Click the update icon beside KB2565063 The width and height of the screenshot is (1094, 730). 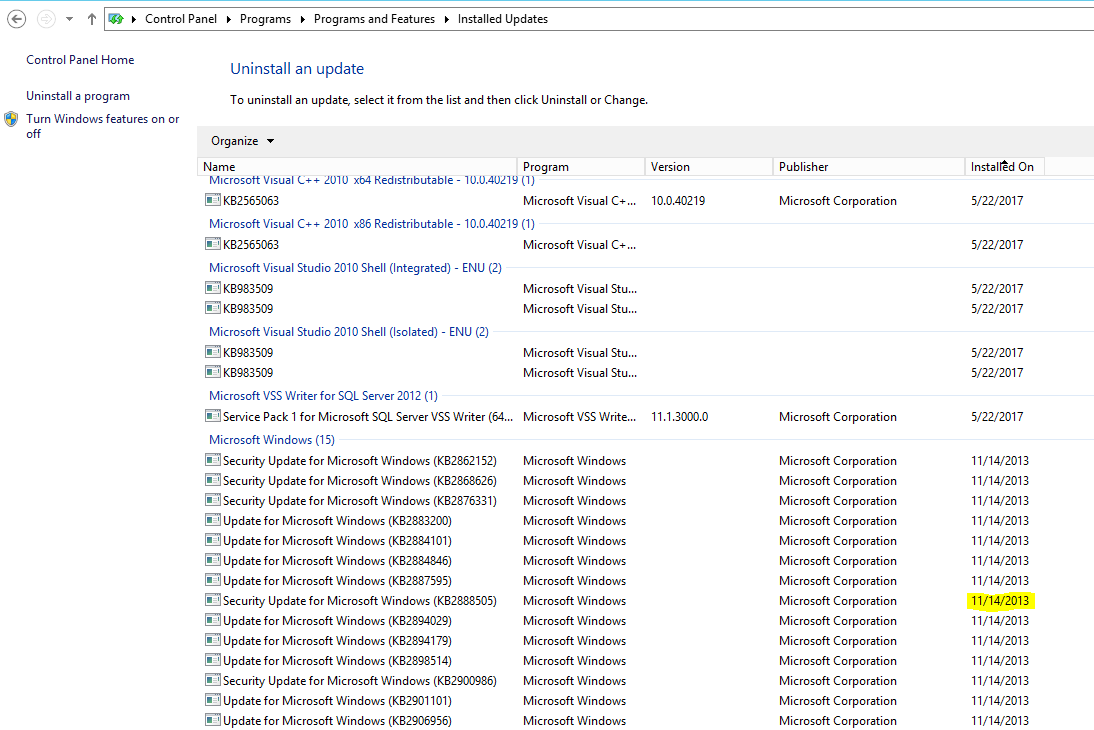click(x=212, y=200)
